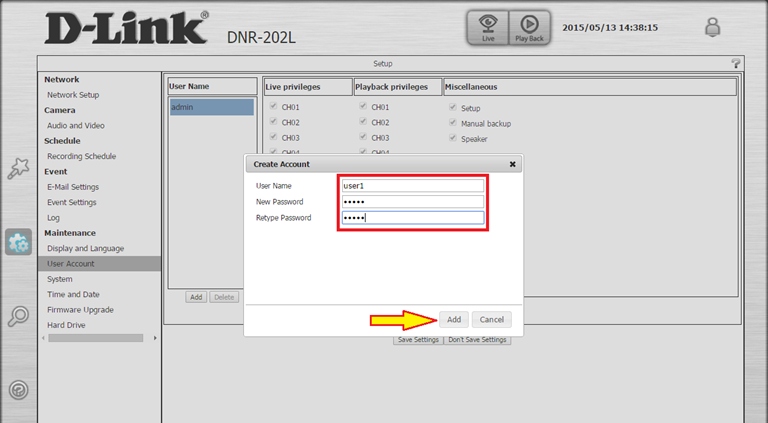Open Firmware Upgrade page

pyautogui.click(x=80, y=310)
